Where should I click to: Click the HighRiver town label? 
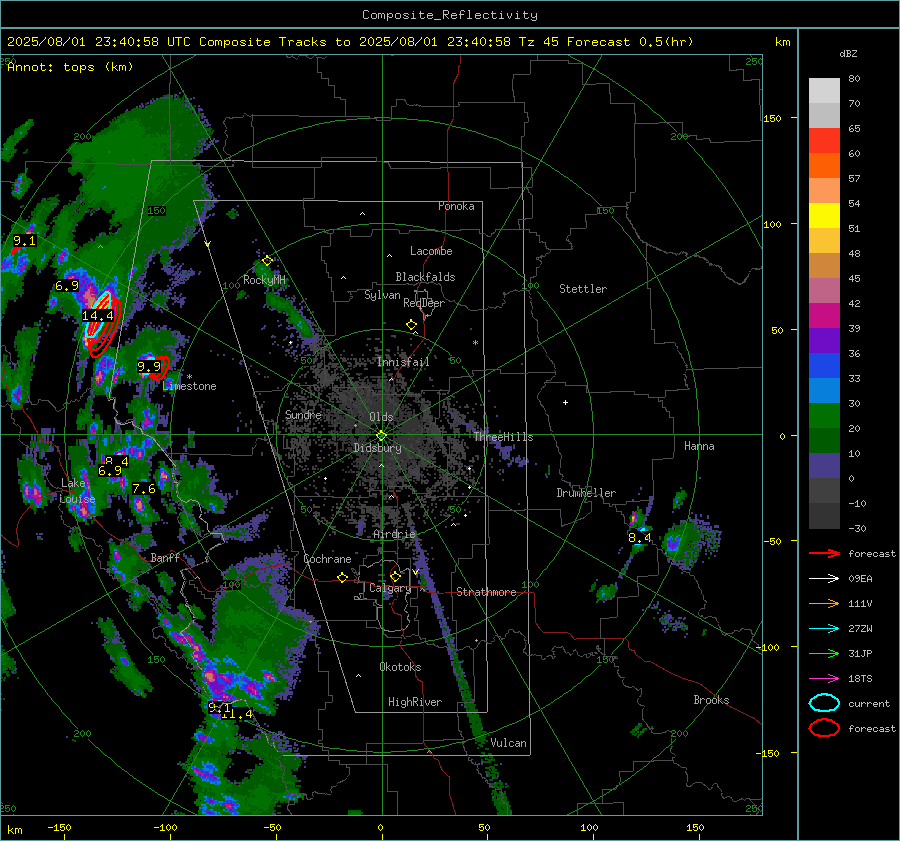click(x=415, y=702)
